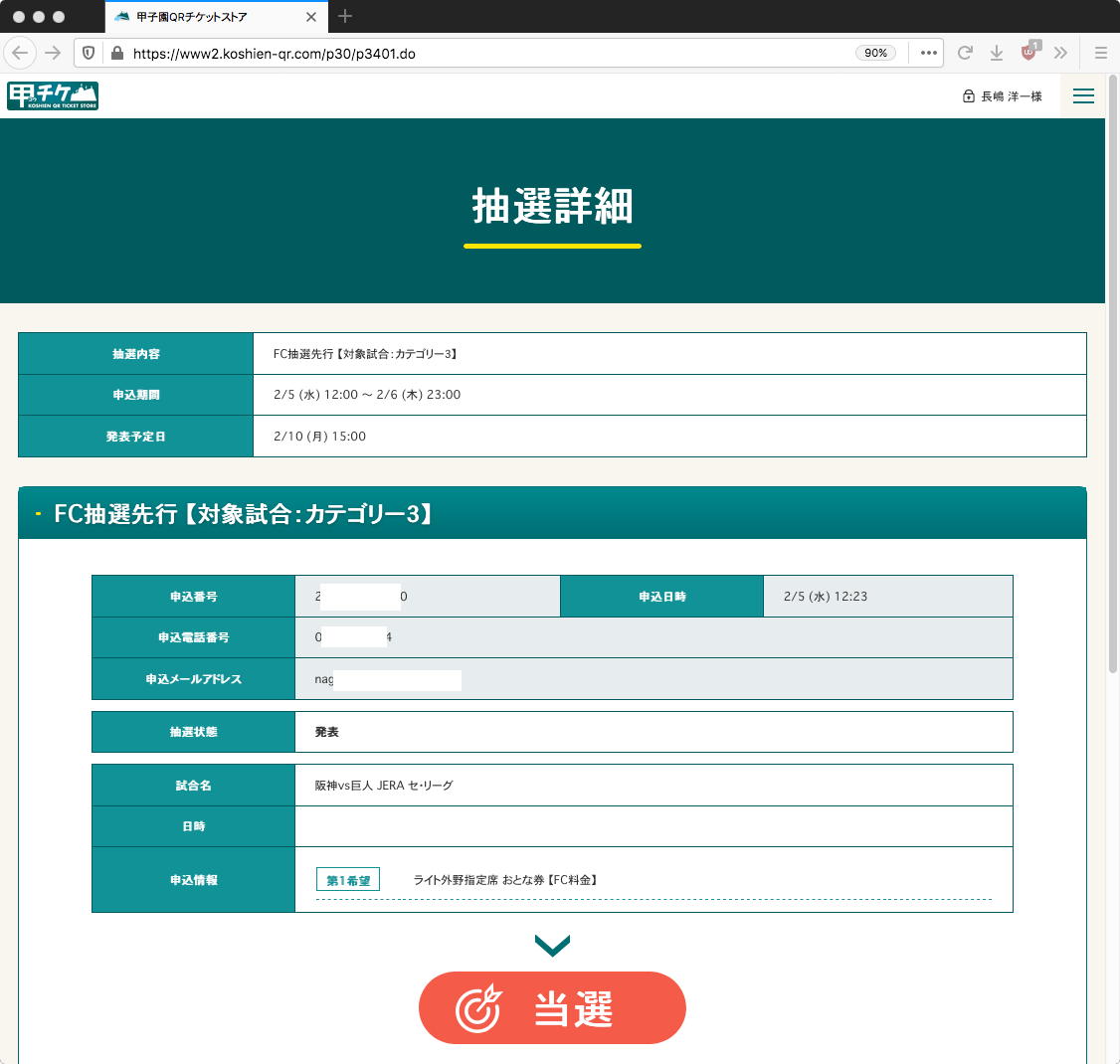The width and height of the screenshot is (1120, 1064).
Task: Click the 申込日時 label cell
Action: [x=662, y=597]
